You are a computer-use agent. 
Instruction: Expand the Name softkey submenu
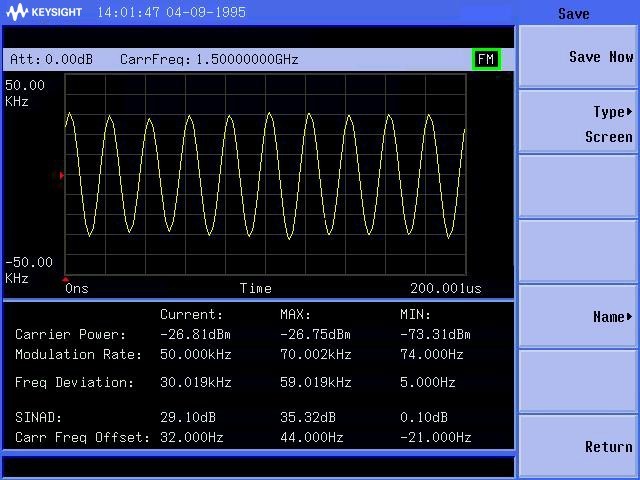(x=577, y=317)
